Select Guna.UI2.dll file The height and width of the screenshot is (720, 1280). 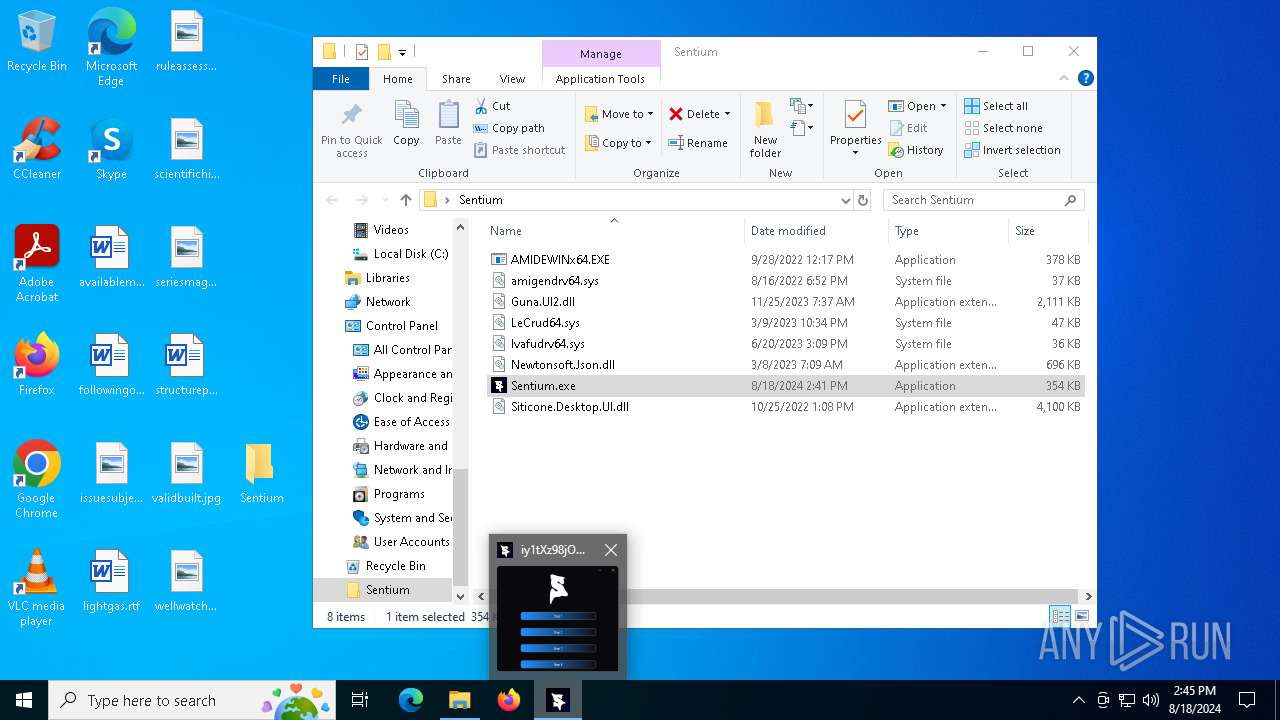(x=785, y=302)
